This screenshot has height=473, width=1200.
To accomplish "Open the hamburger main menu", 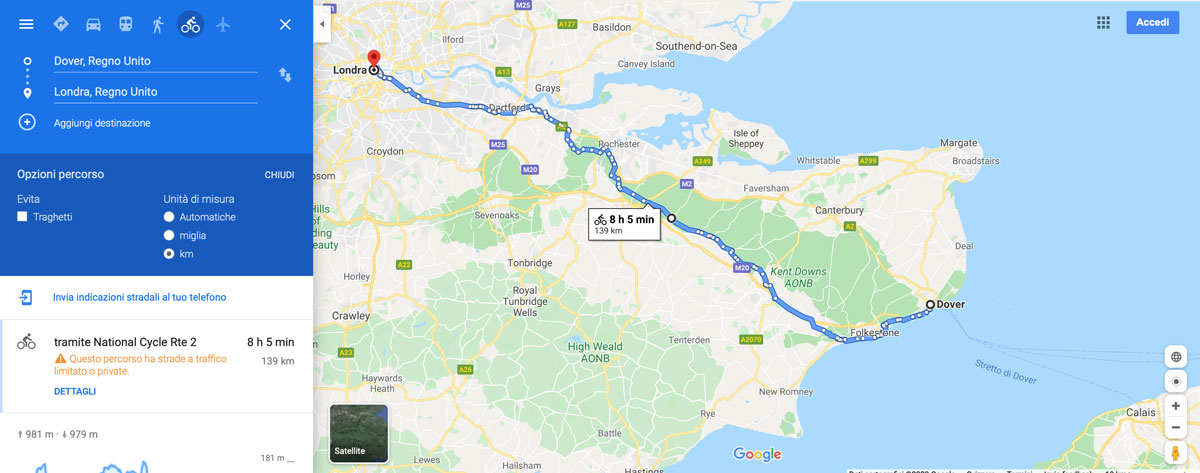I will [x=27, y=24].
